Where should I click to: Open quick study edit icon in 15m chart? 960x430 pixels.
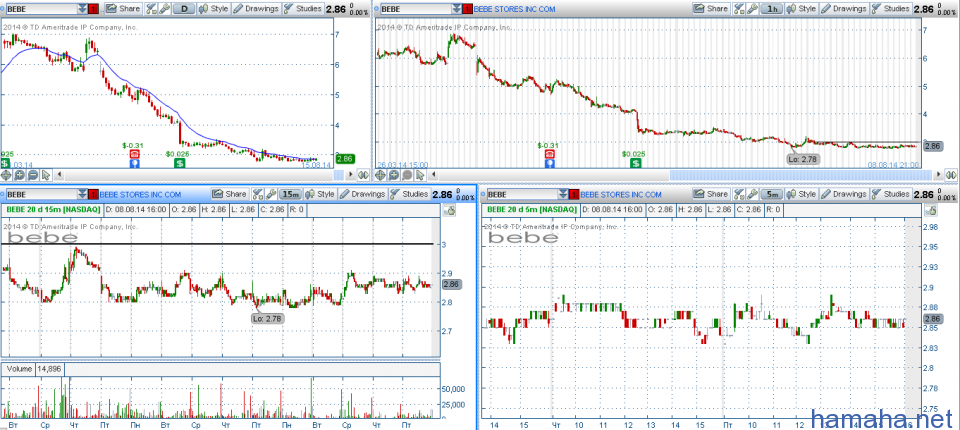258,194
